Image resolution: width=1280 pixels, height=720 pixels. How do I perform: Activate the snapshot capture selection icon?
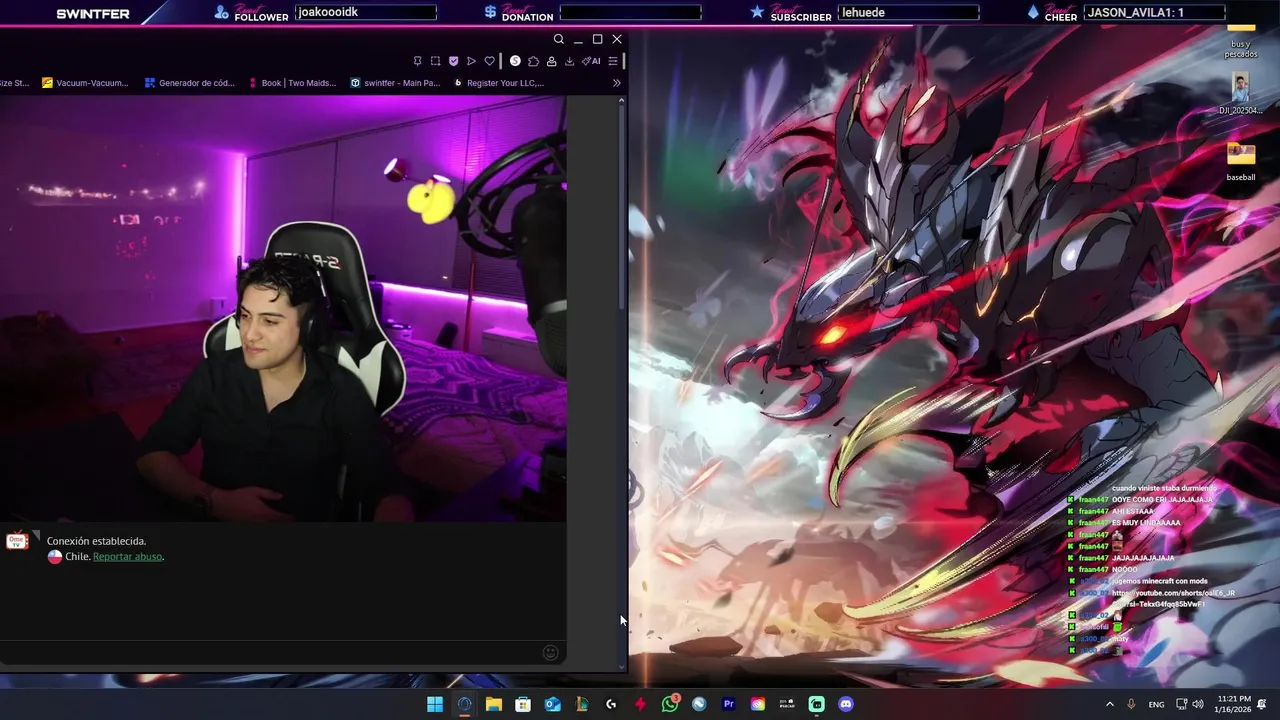click(x=435, y=61)
